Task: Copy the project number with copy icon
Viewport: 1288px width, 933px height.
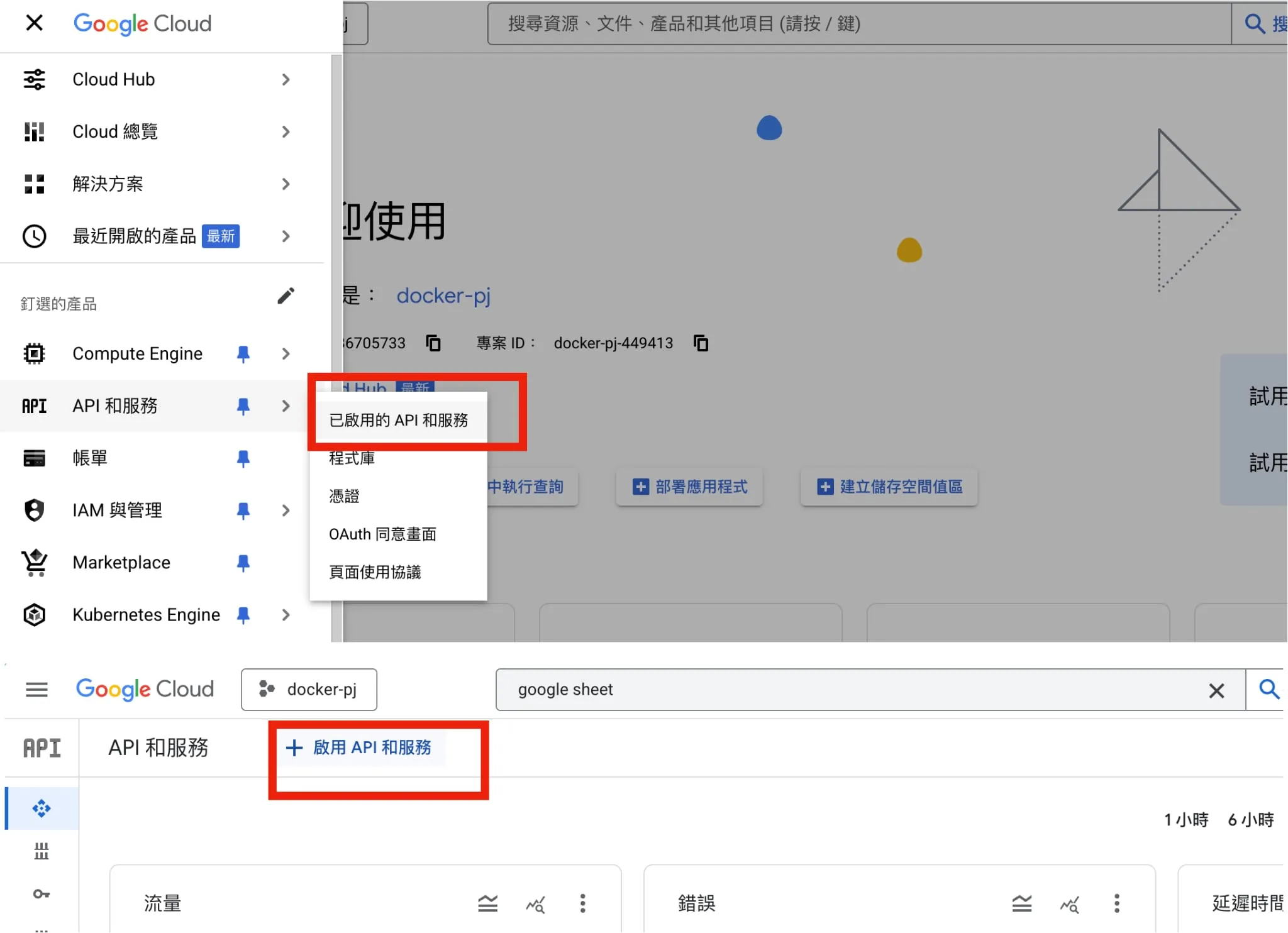Action: pyautogui.click(x=433, y=343)
